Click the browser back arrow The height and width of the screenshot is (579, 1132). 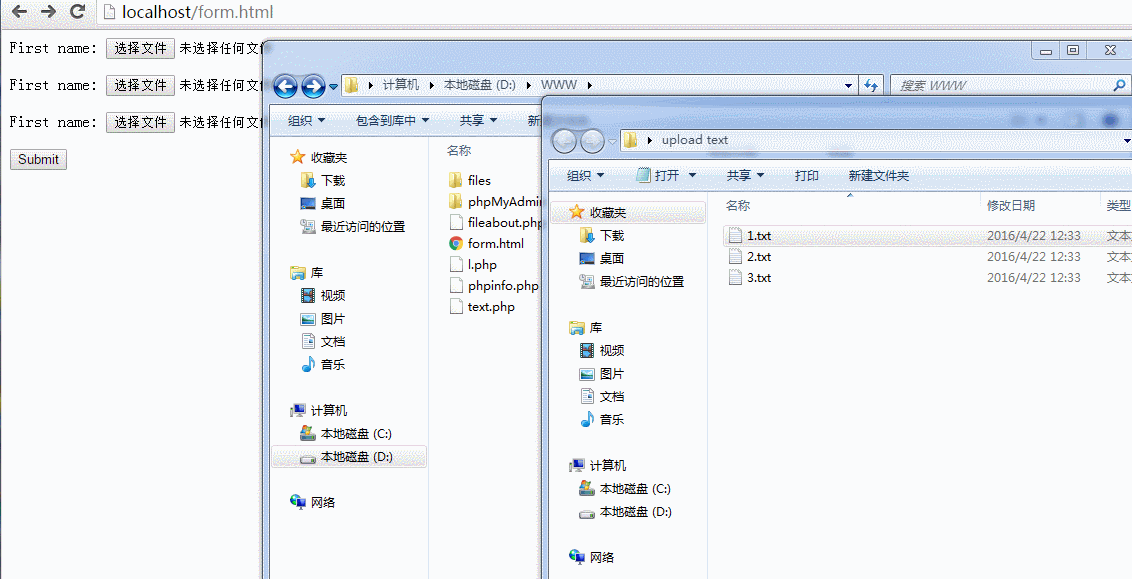[x=19, y=12]
